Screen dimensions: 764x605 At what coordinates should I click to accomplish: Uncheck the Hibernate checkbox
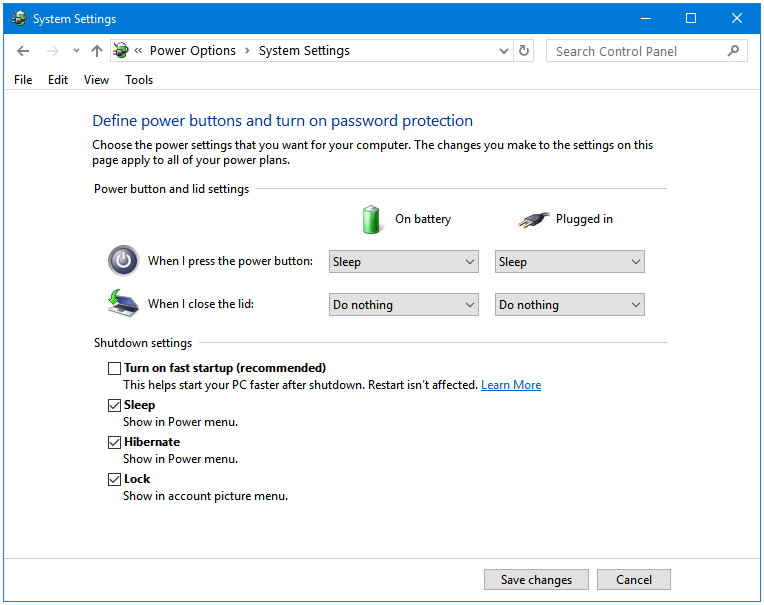(x=114, y=442)
